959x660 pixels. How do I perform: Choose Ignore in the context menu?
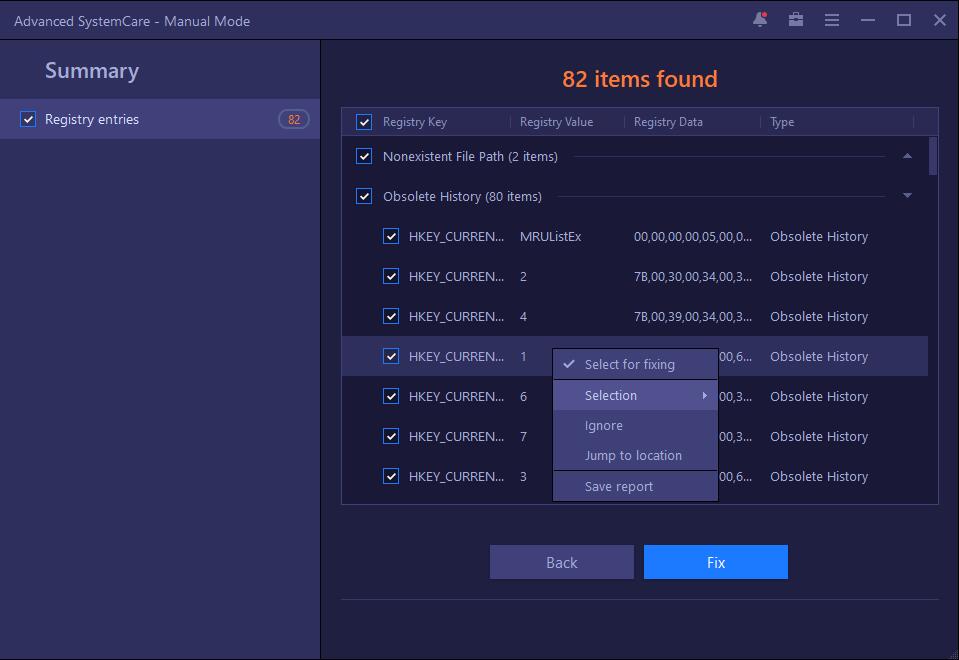635,425
